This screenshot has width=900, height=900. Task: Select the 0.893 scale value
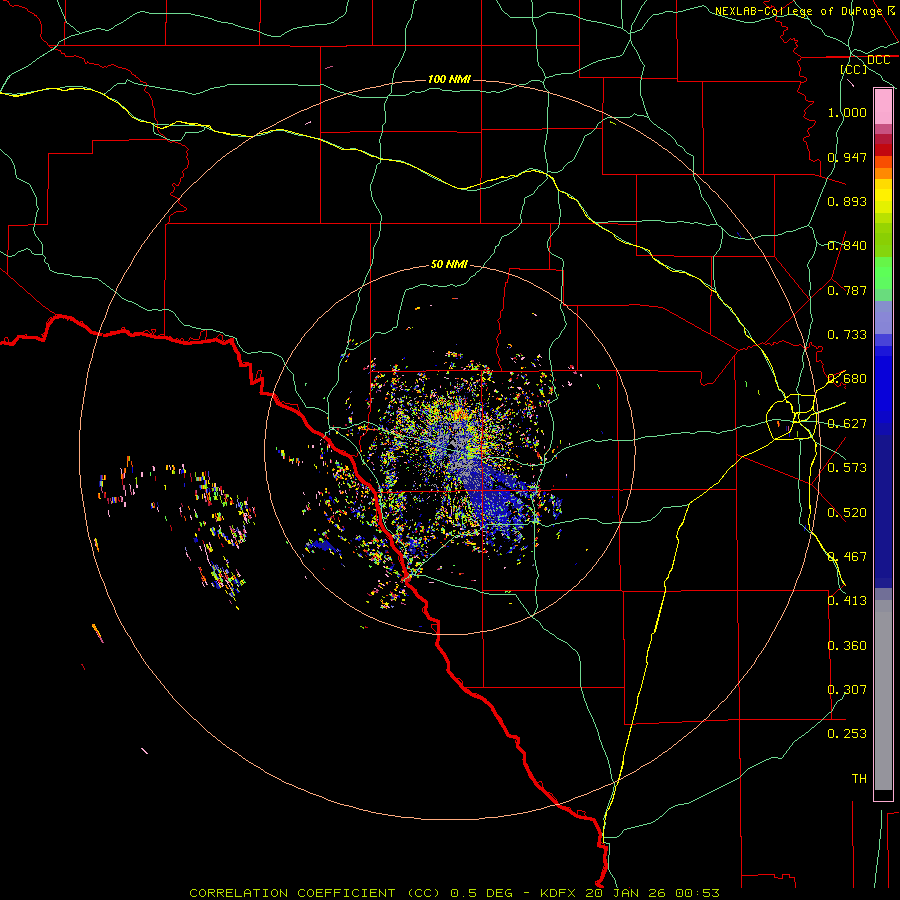847,201
